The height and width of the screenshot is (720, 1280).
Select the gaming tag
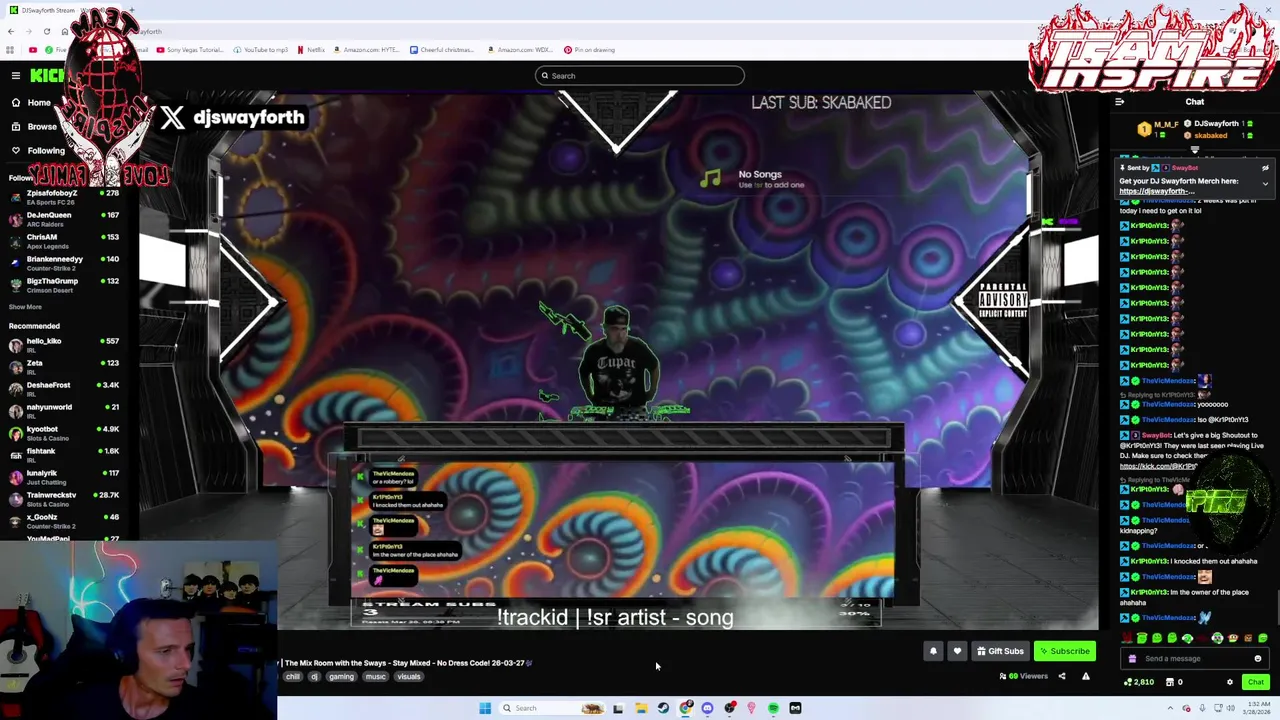tap(341, 677)
